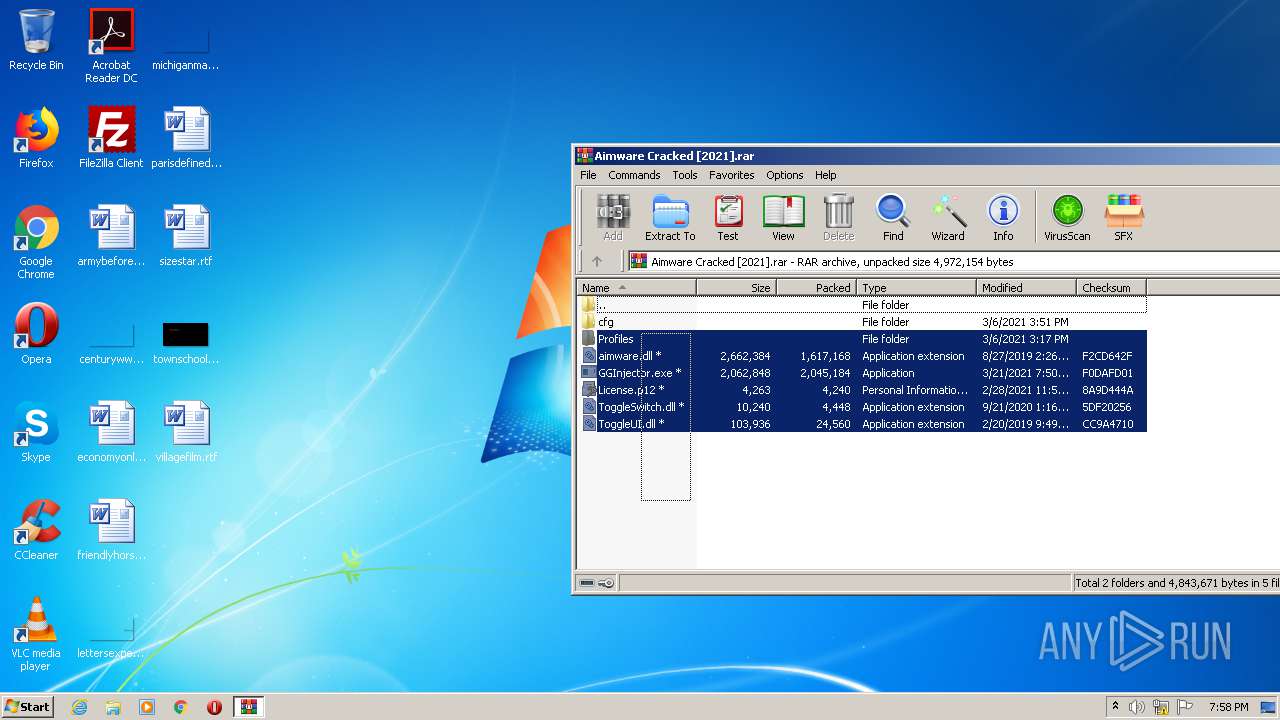Open the Options menu
Viewport: 1280px width, 720px height.
pos(785,175)
